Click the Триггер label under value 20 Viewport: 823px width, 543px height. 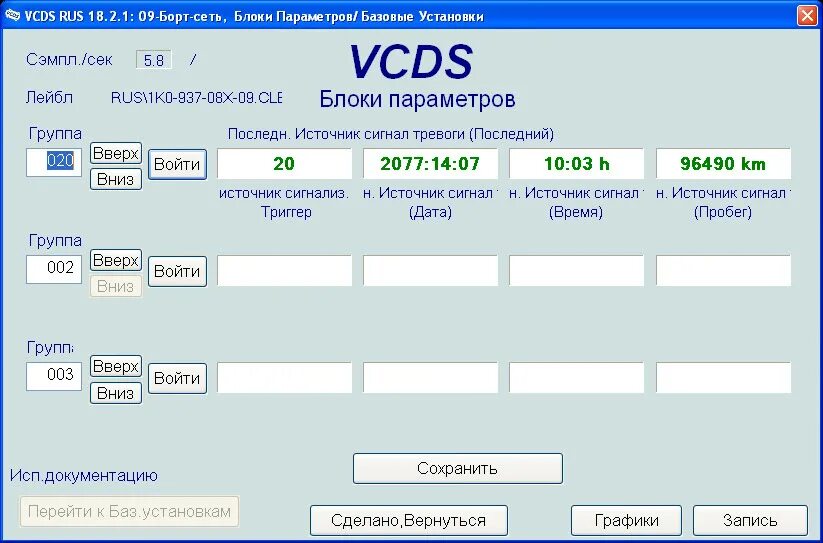click(286, 212)
